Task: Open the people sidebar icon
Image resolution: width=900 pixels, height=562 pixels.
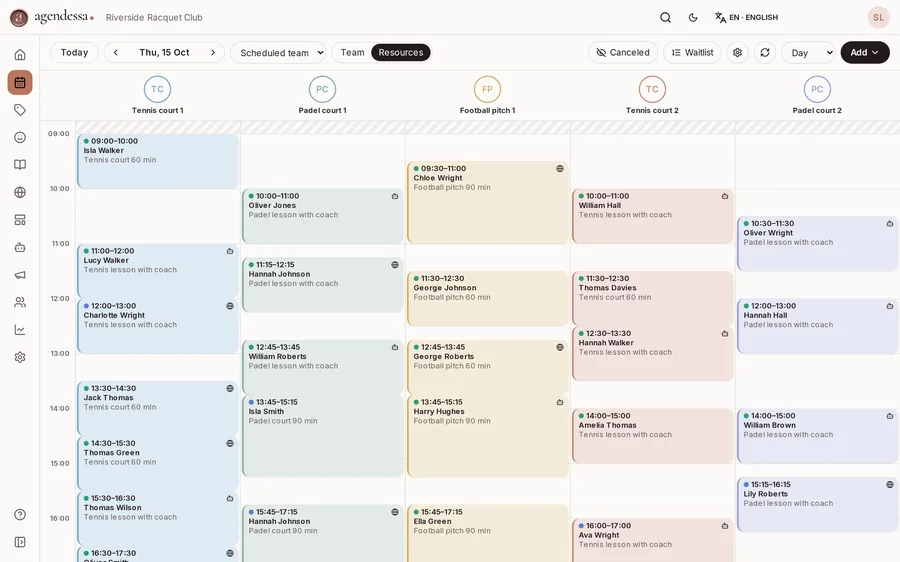Action: (20, 303)
